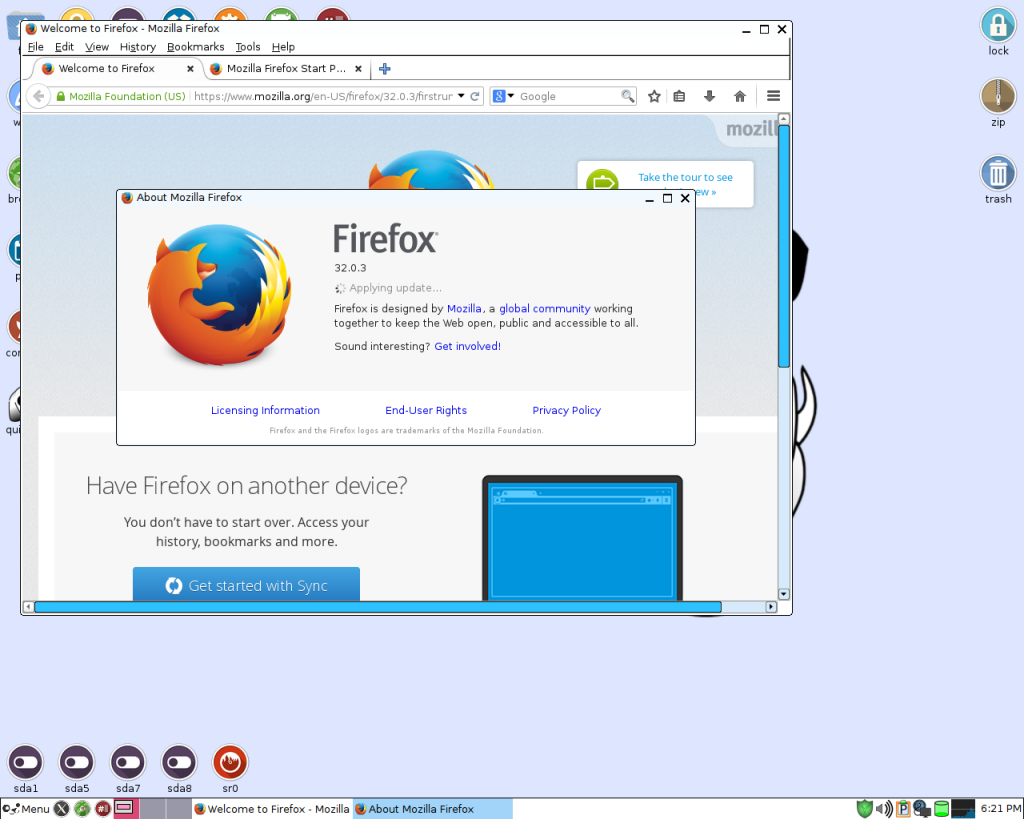This screenshot has width=1024, height=819.
Task: Click the green shield firewall tray icon
Action: point(864,809)
